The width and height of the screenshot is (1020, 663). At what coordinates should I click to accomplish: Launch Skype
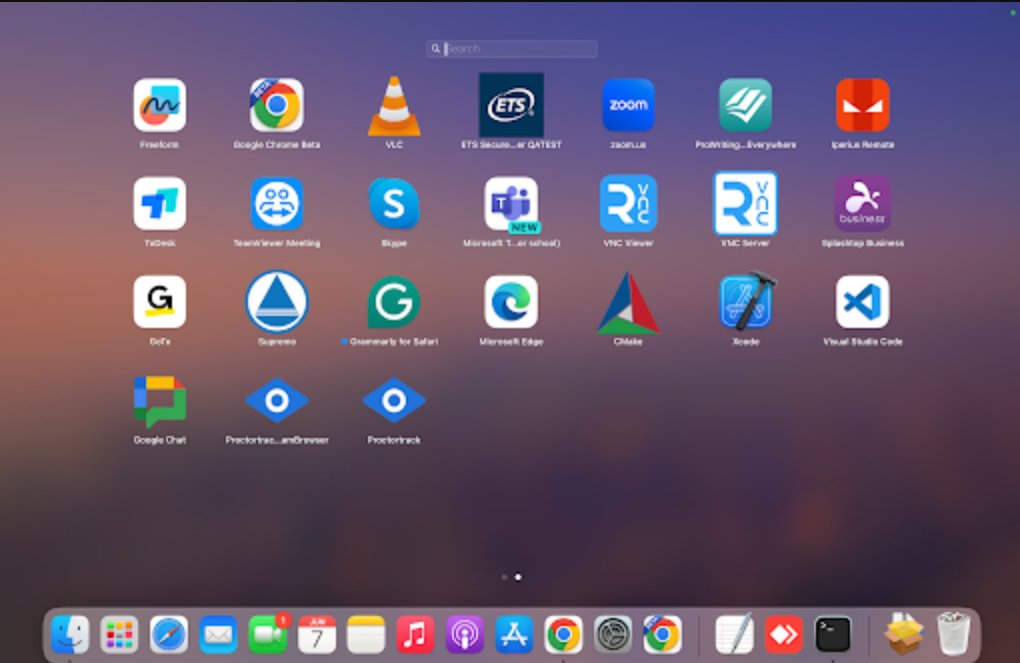(x=394, y=204)
